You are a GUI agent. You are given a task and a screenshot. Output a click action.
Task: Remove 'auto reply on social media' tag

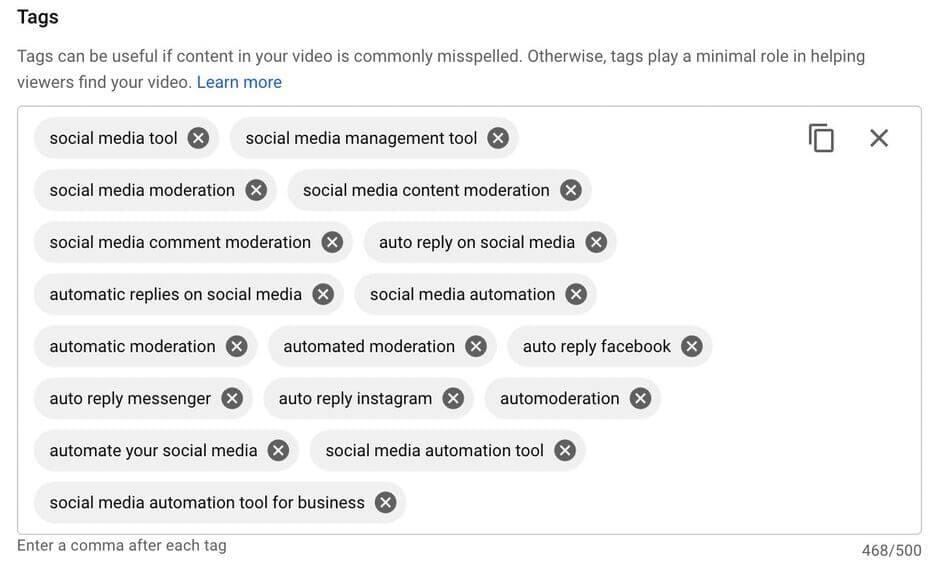pyautogui.click(x=596, y=242)
